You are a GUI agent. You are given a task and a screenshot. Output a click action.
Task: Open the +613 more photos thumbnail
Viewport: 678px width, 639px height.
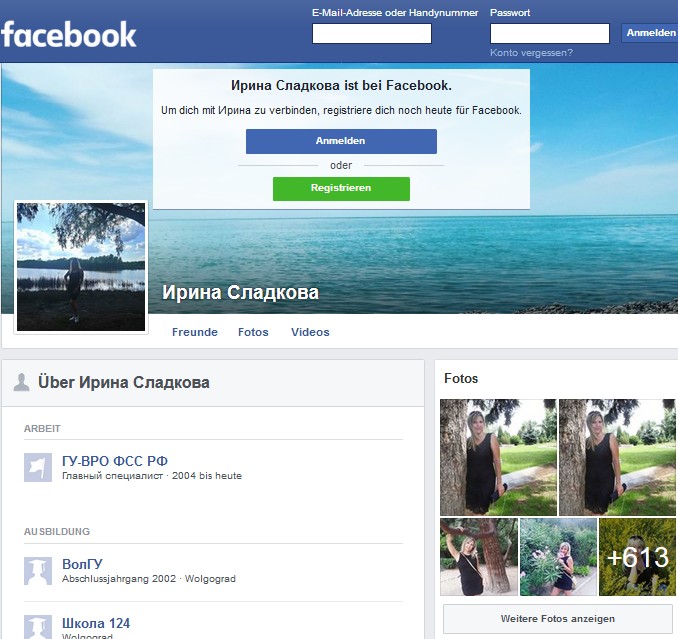point(637,557)
